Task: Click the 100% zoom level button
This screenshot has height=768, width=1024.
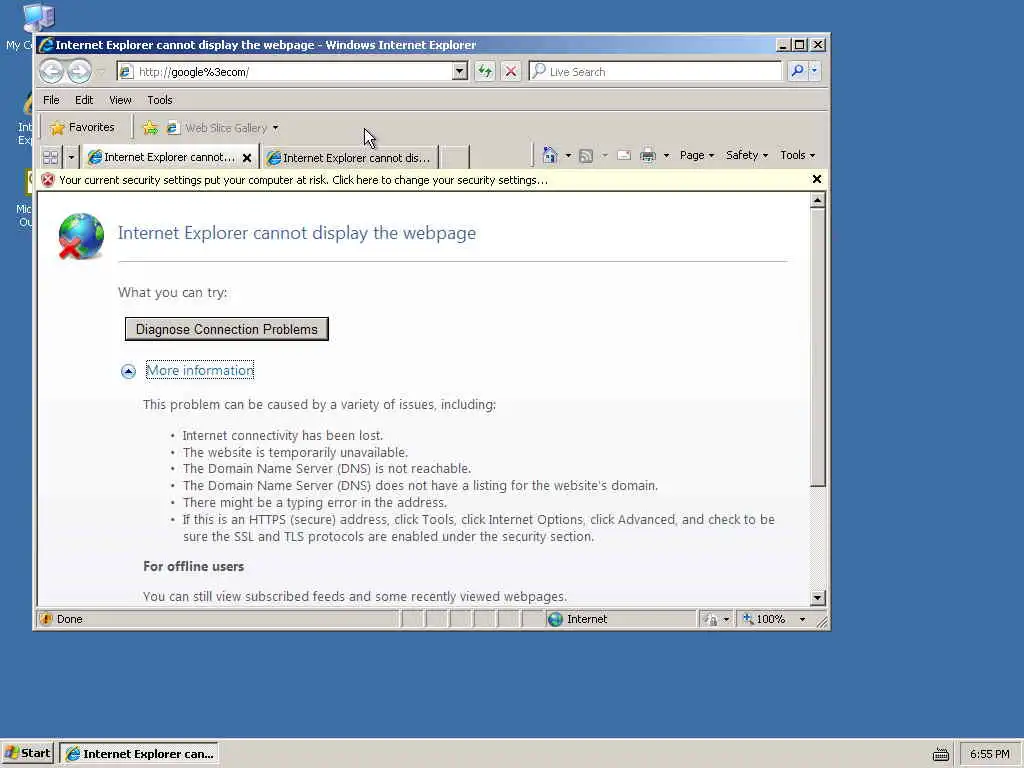Action: [765, 619]
